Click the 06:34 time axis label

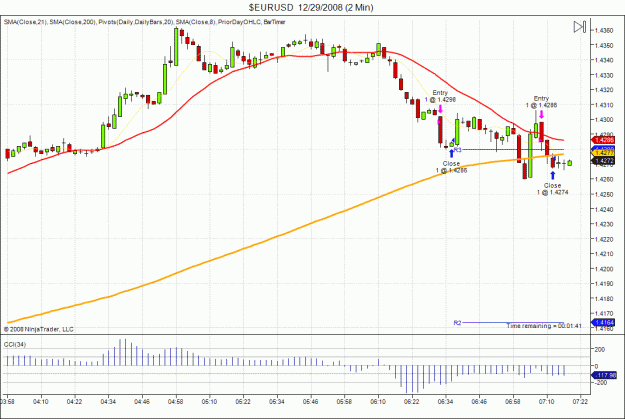[446, 401]
